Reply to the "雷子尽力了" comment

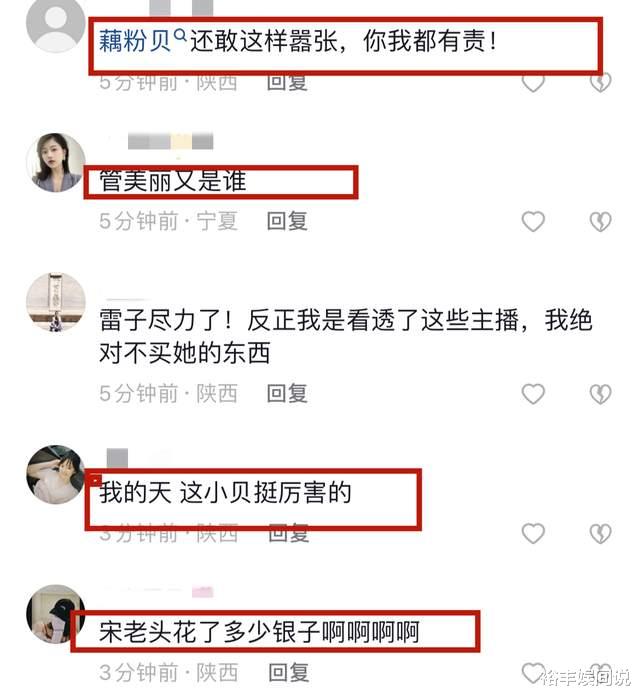click(287, 394)
